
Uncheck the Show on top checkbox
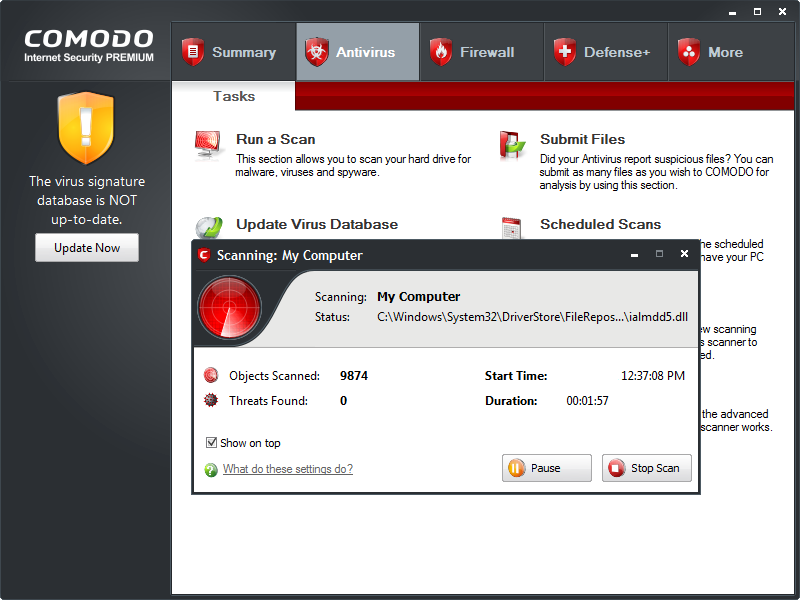(x=212, y=443)
